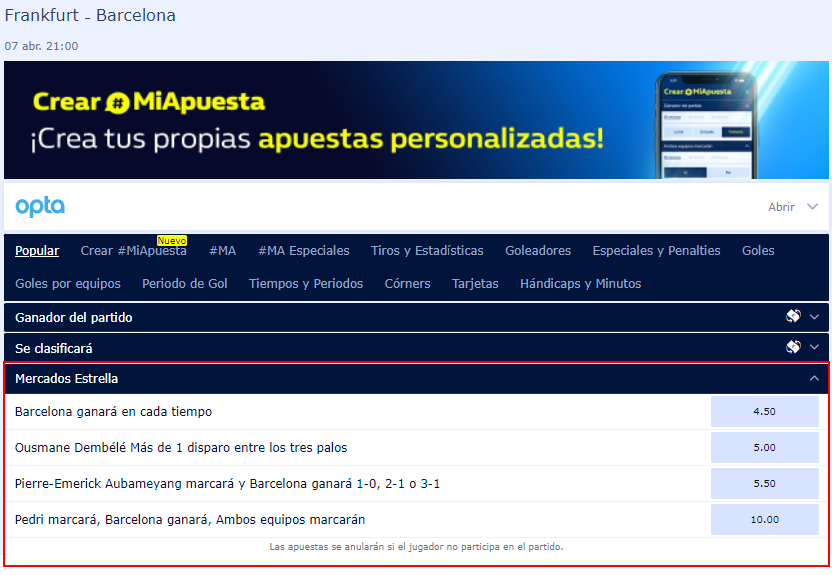Click the Ganador del partido header title

(74, 317)
